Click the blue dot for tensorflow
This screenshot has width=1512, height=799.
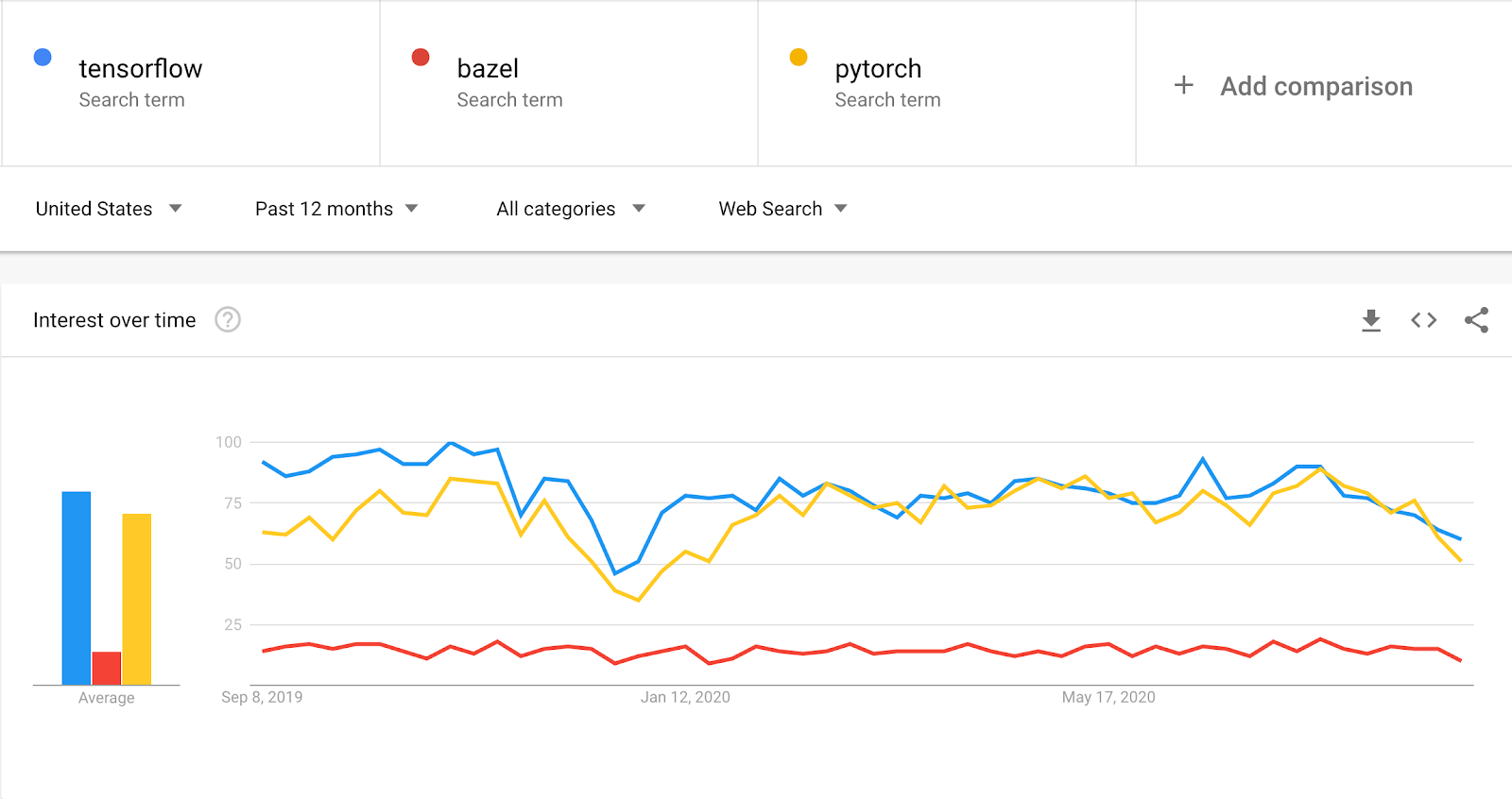point(42,57)
